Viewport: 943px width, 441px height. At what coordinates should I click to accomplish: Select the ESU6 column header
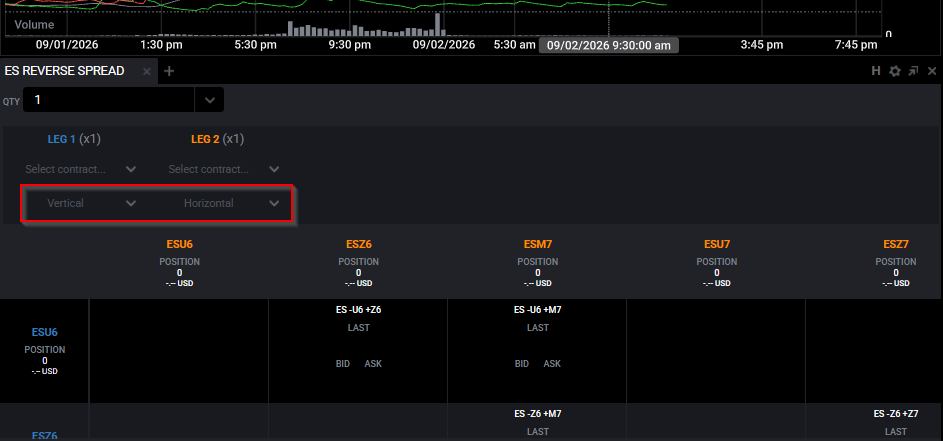click(x=180, y=244)
